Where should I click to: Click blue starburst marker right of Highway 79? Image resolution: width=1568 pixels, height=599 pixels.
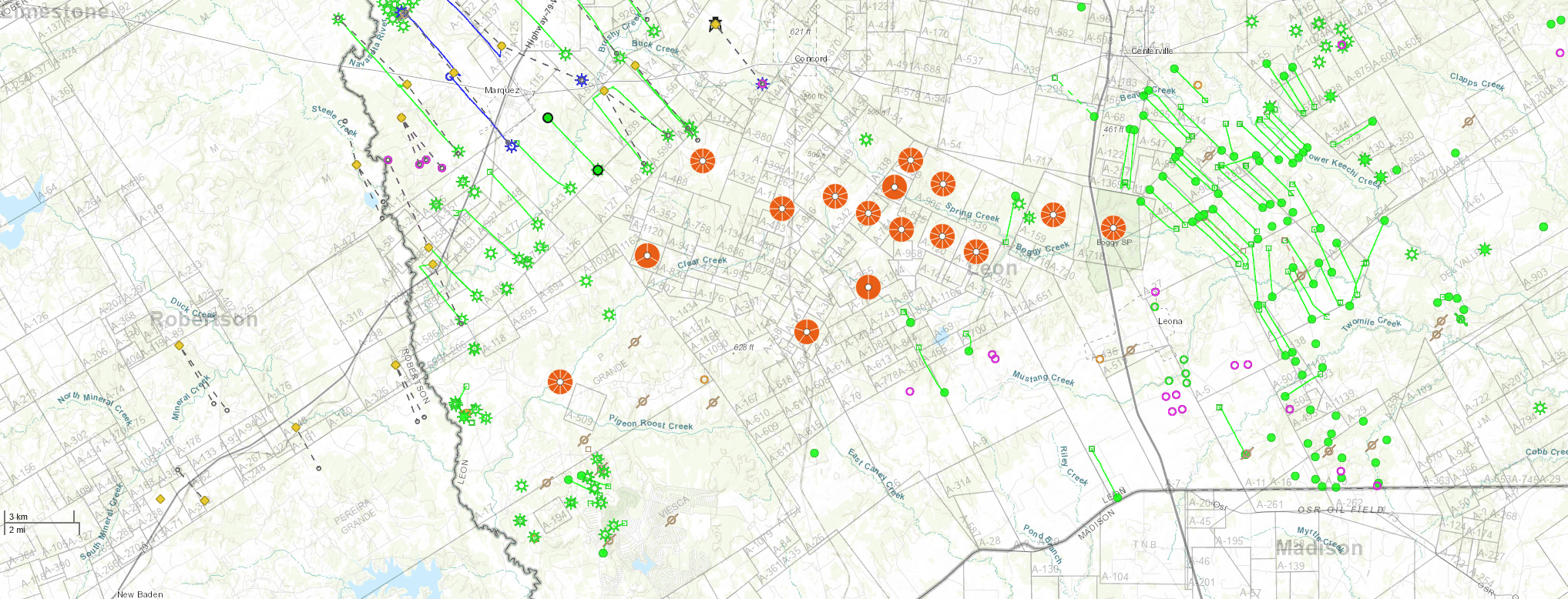pos(582,80)
